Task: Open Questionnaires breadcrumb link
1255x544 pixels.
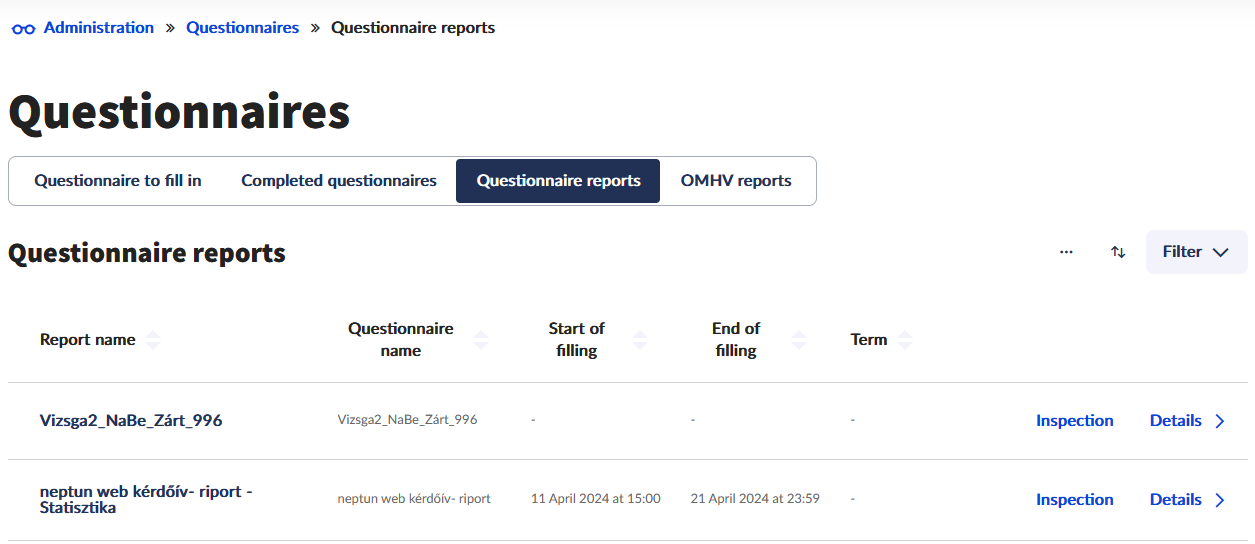Action: point(242,28)
